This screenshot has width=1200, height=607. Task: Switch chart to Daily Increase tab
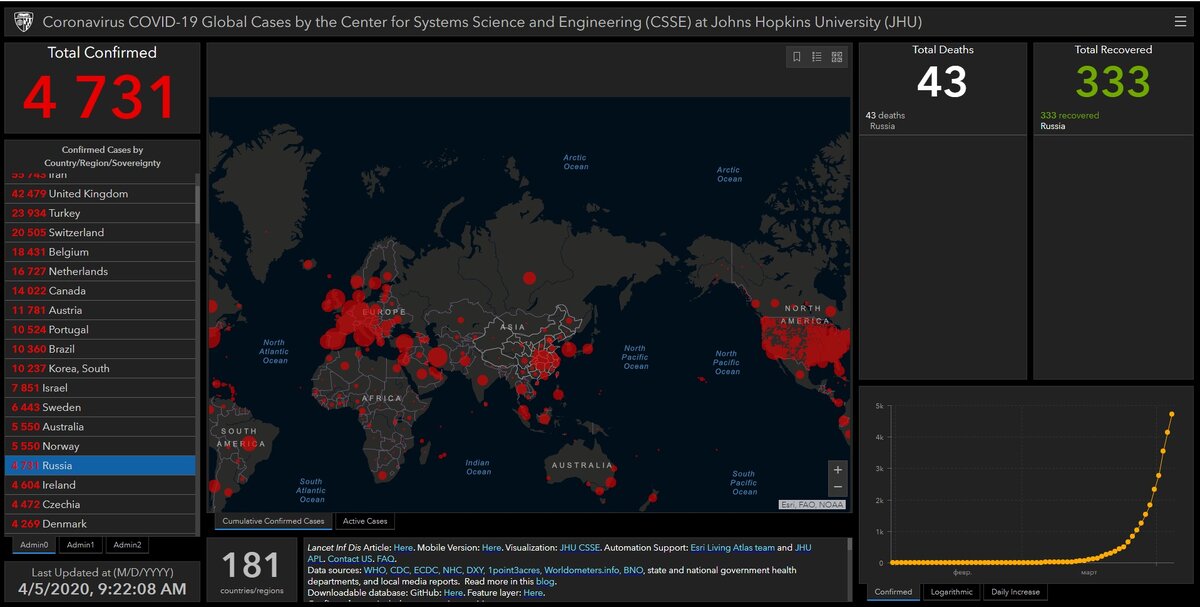[1016, 592]
